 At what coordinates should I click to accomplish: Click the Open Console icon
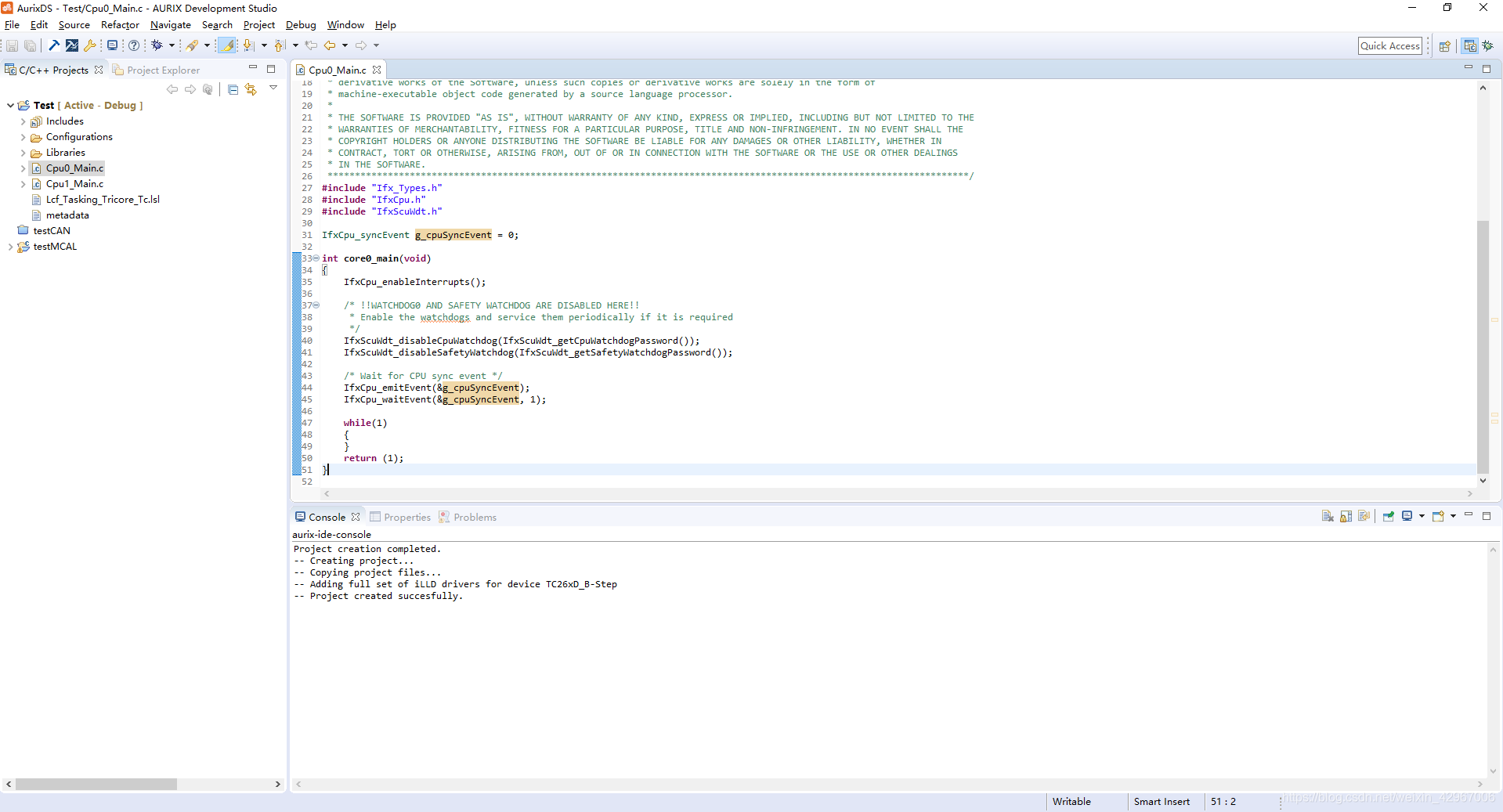point(1438,516)
